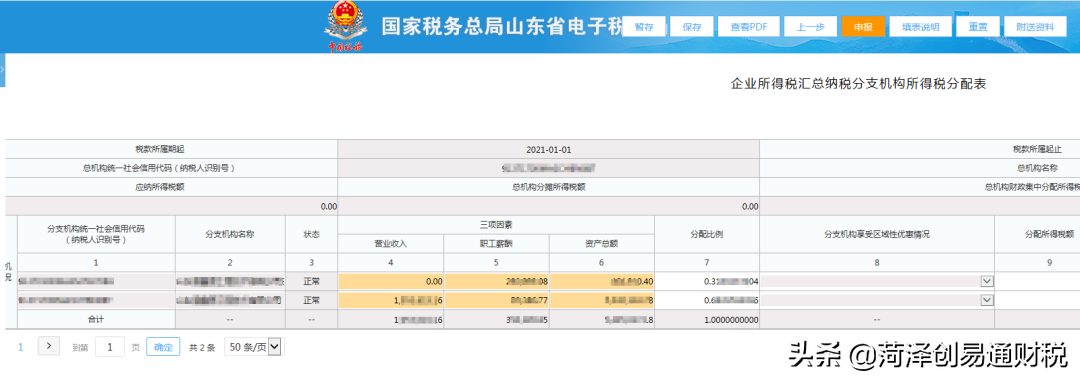Open 附送资料 attachments

(x=1035, y=27)
